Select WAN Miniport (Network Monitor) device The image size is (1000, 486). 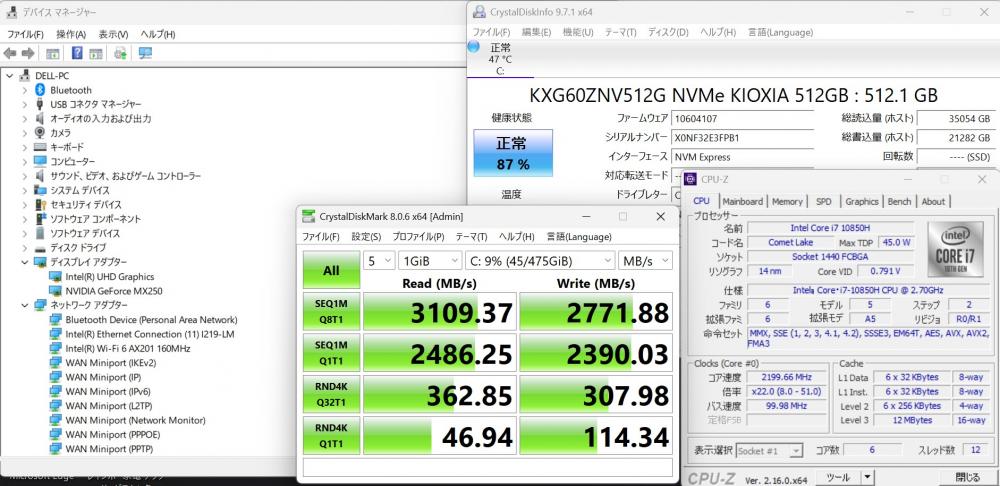pos(135,420)
